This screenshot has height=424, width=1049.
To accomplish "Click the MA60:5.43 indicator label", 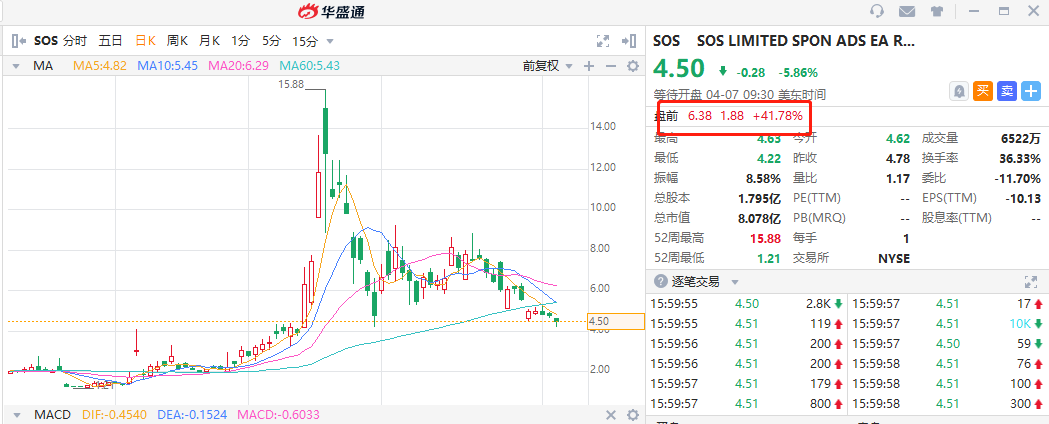I will point(310,66).
